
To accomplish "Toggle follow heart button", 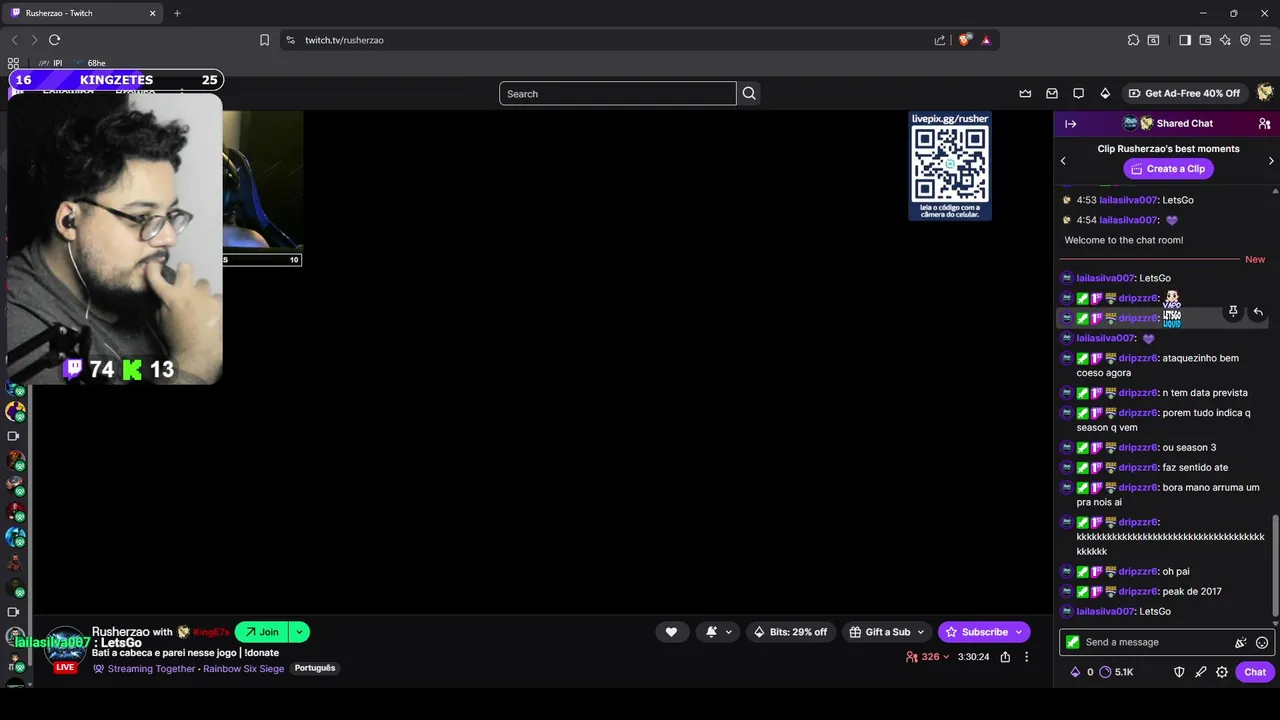I will [671, 632].
